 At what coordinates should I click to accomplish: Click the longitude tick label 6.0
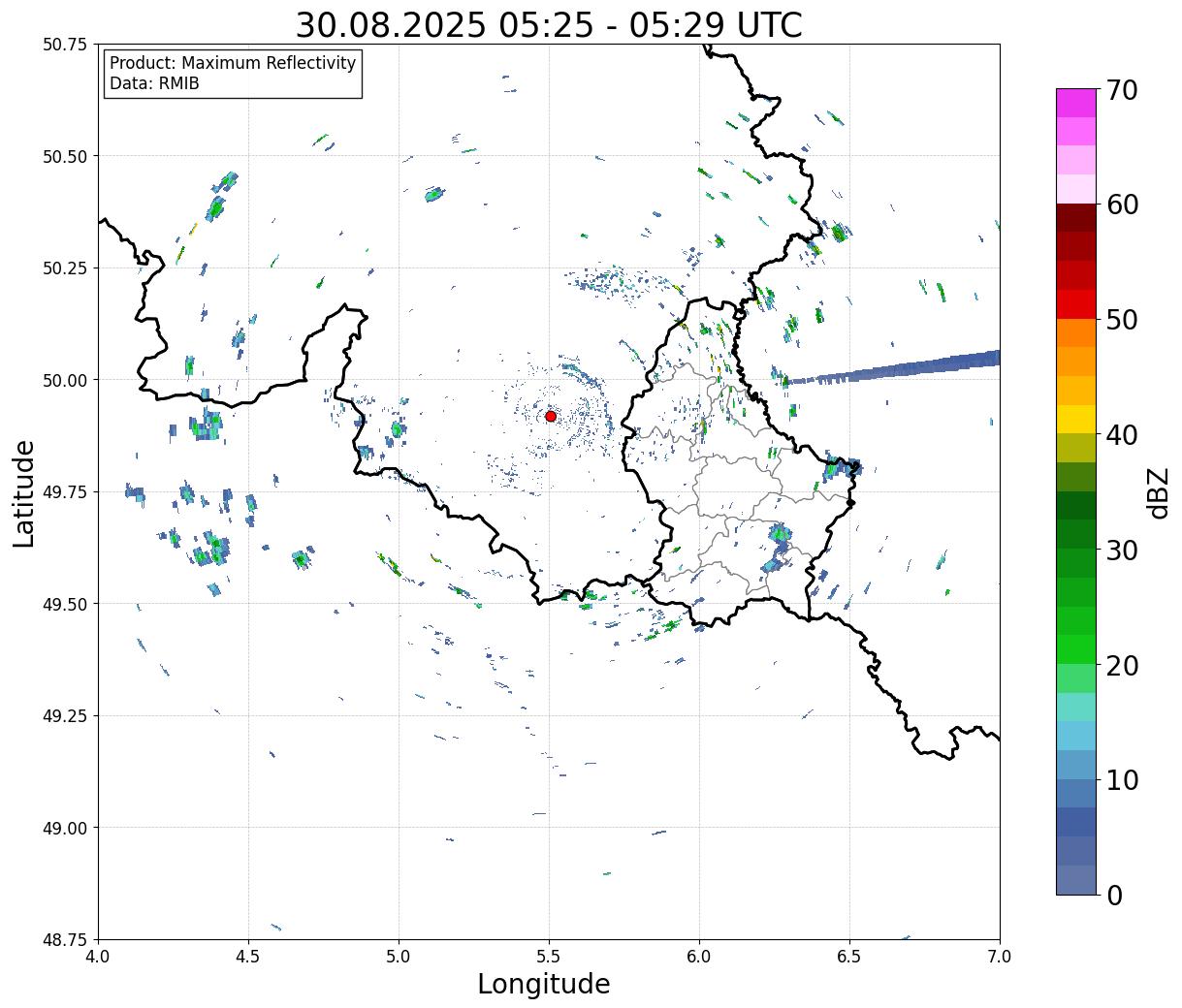(699, 957)
